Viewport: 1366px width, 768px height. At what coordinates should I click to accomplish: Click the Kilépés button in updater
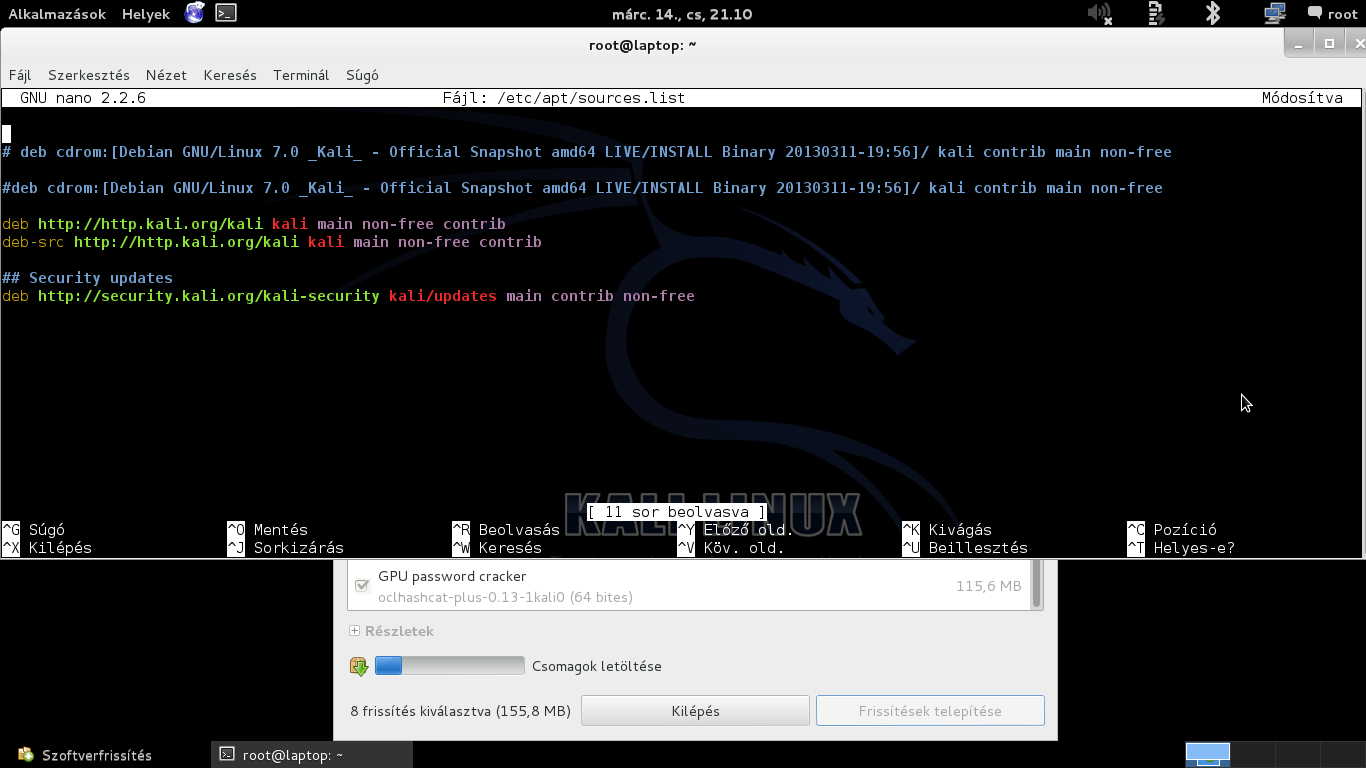point(695,711)
